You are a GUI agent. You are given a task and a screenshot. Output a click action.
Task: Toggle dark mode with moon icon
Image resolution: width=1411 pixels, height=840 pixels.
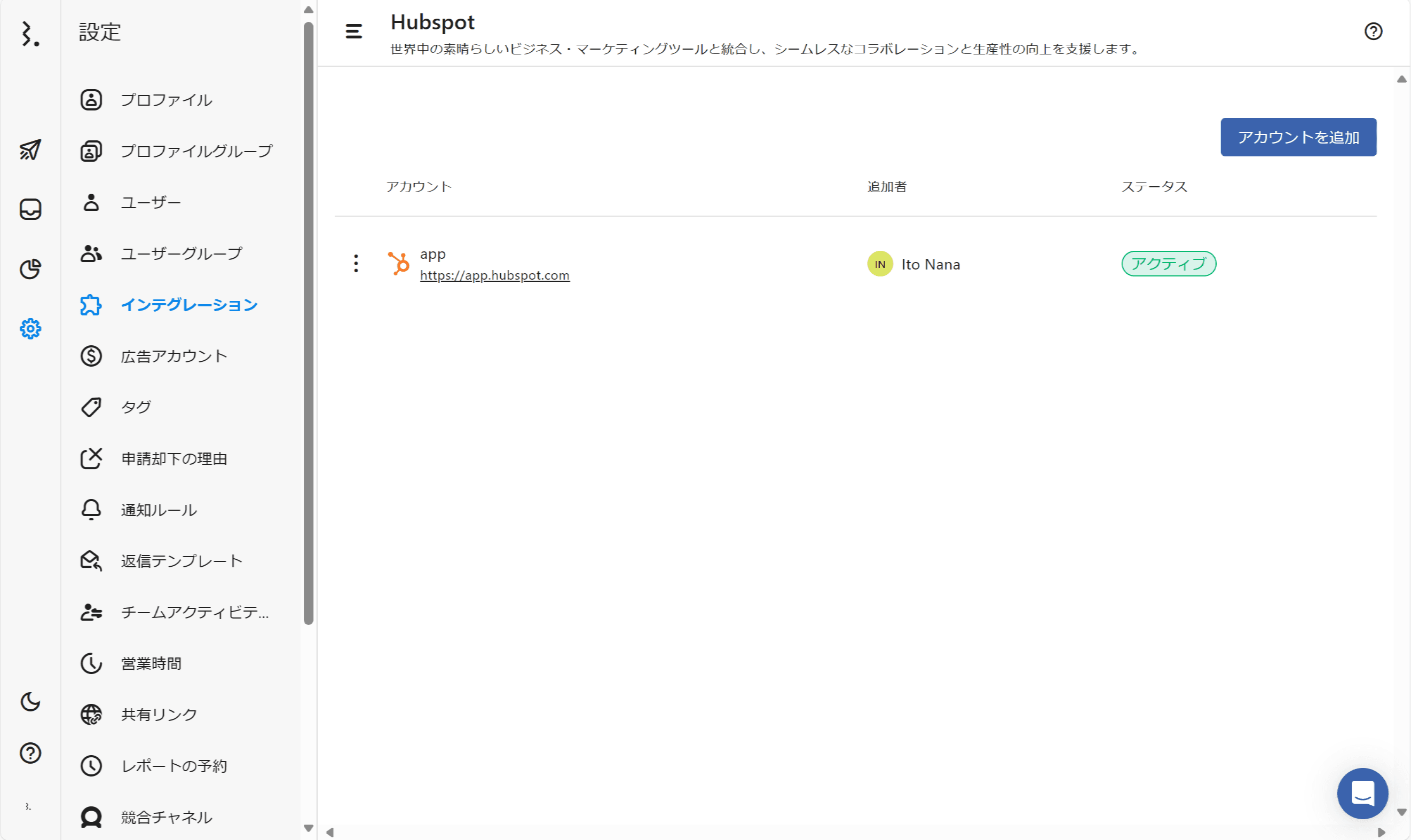(x=30, y=701)
